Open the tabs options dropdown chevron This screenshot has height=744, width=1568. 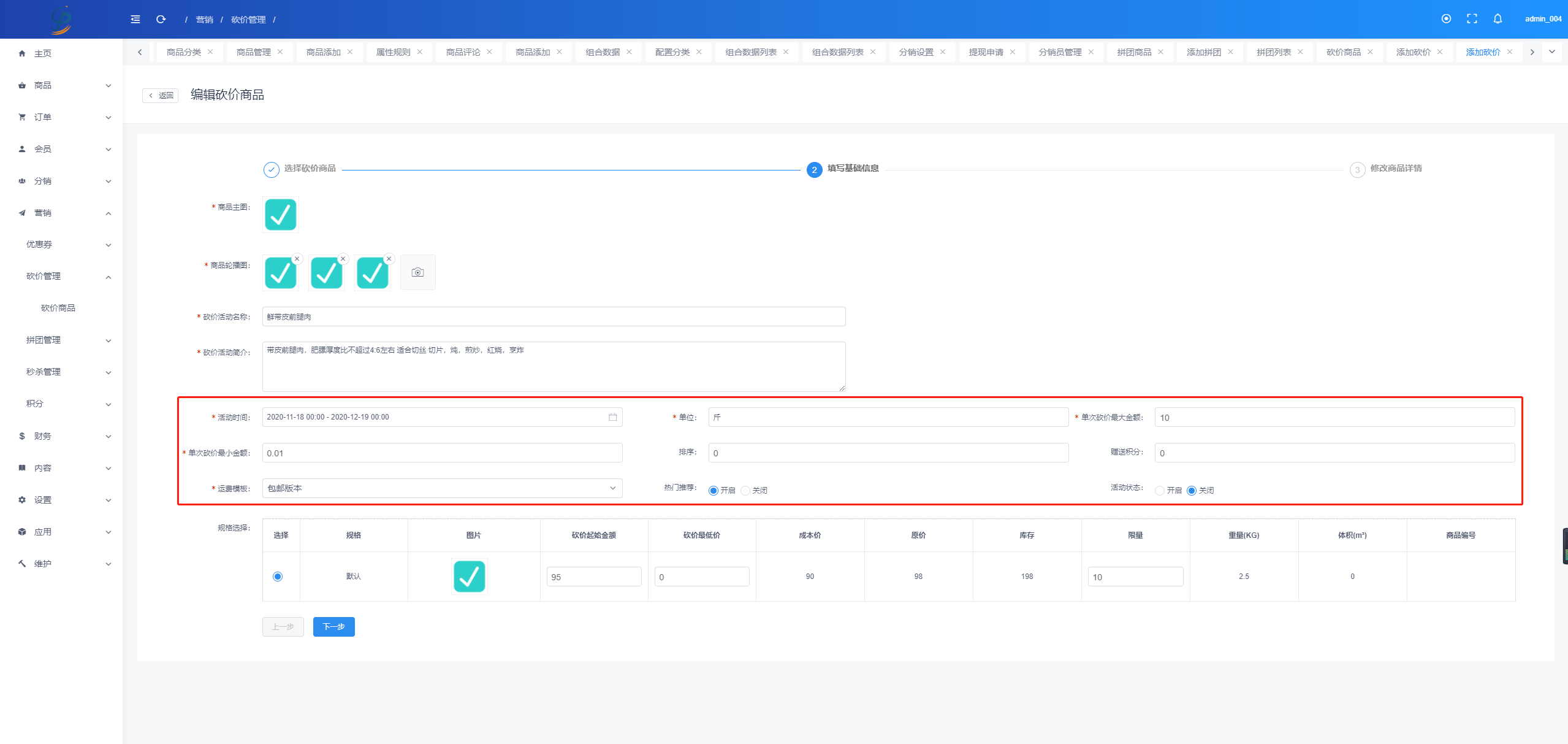(x=1552, y=52)
